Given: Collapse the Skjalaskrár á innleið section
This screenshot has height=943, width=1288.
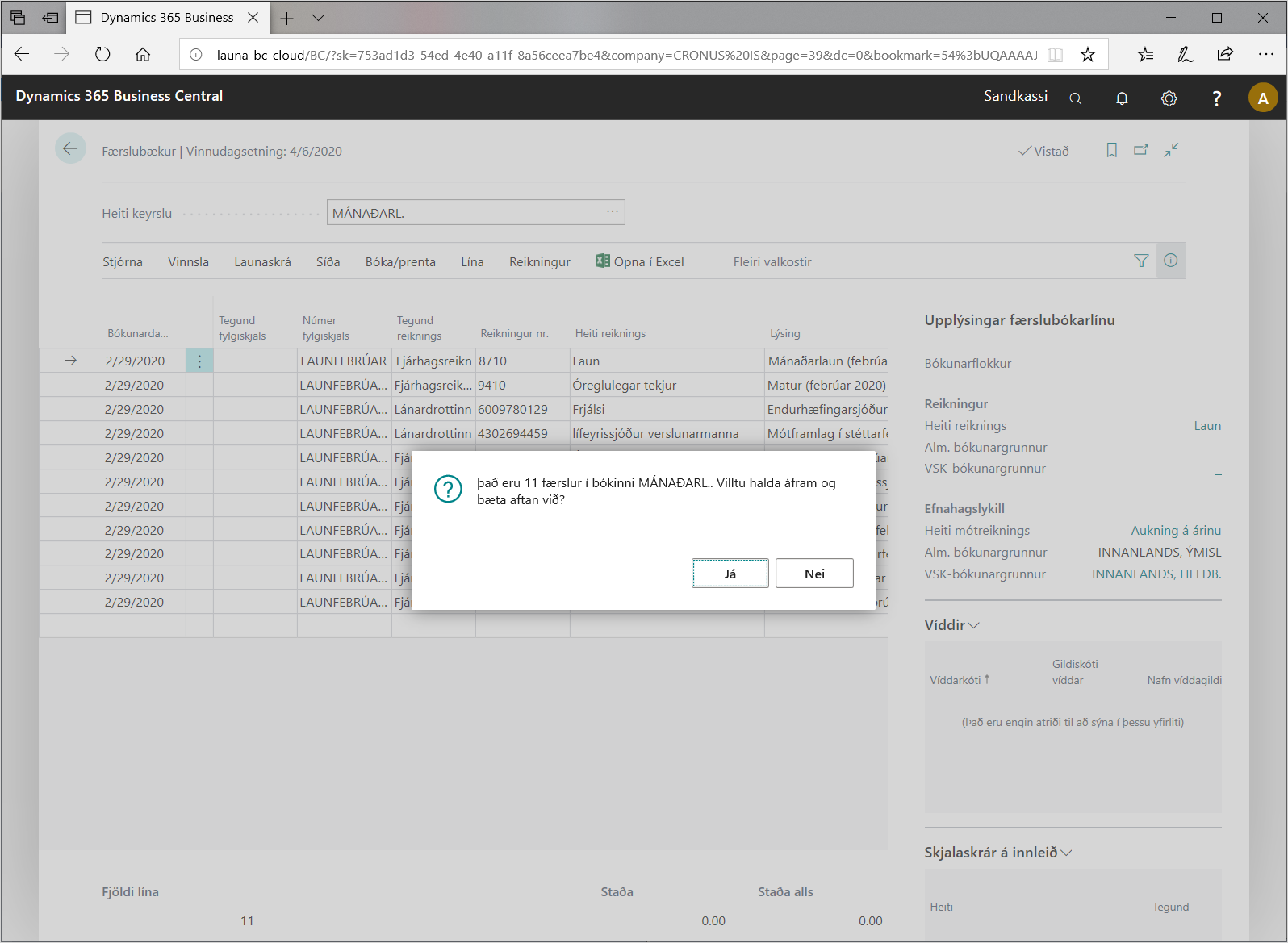Looking at the screenshot, I should pyautogui.click(x=997, y=853).
